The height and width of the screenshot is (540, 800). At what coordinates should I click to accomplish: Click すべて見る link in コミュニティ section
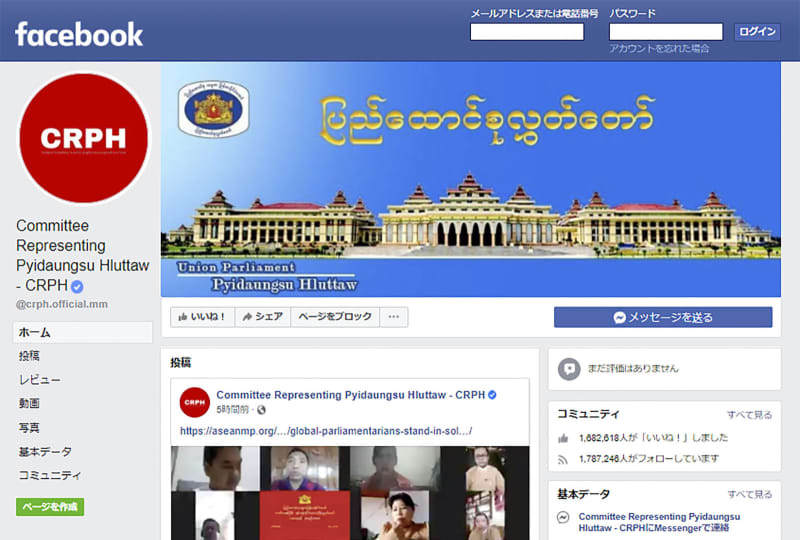[x=749, y=414]
